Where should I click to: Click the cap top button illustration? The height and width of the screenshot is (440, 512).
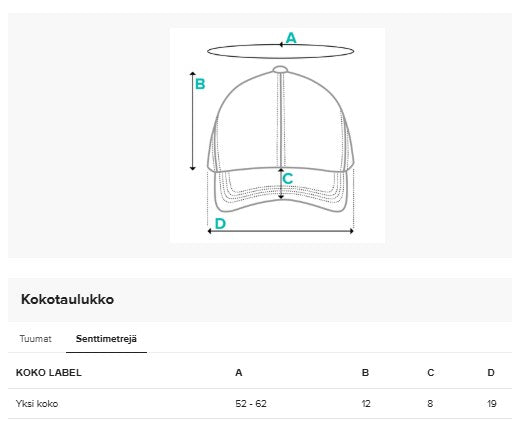[x=280, y=69]
